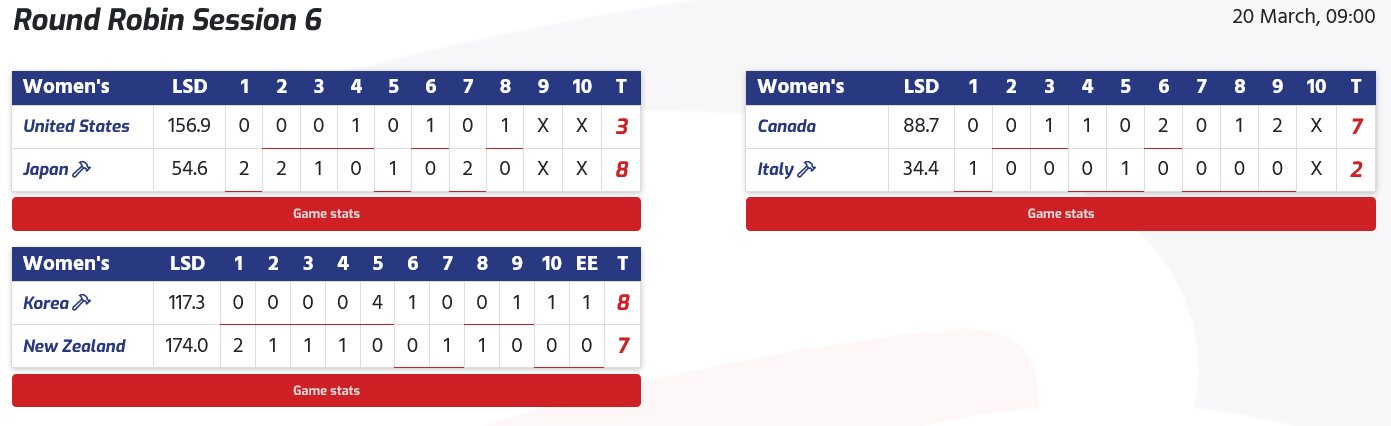View the New Zealand team page
1391x426 pixels.
[x=74, y=346]
